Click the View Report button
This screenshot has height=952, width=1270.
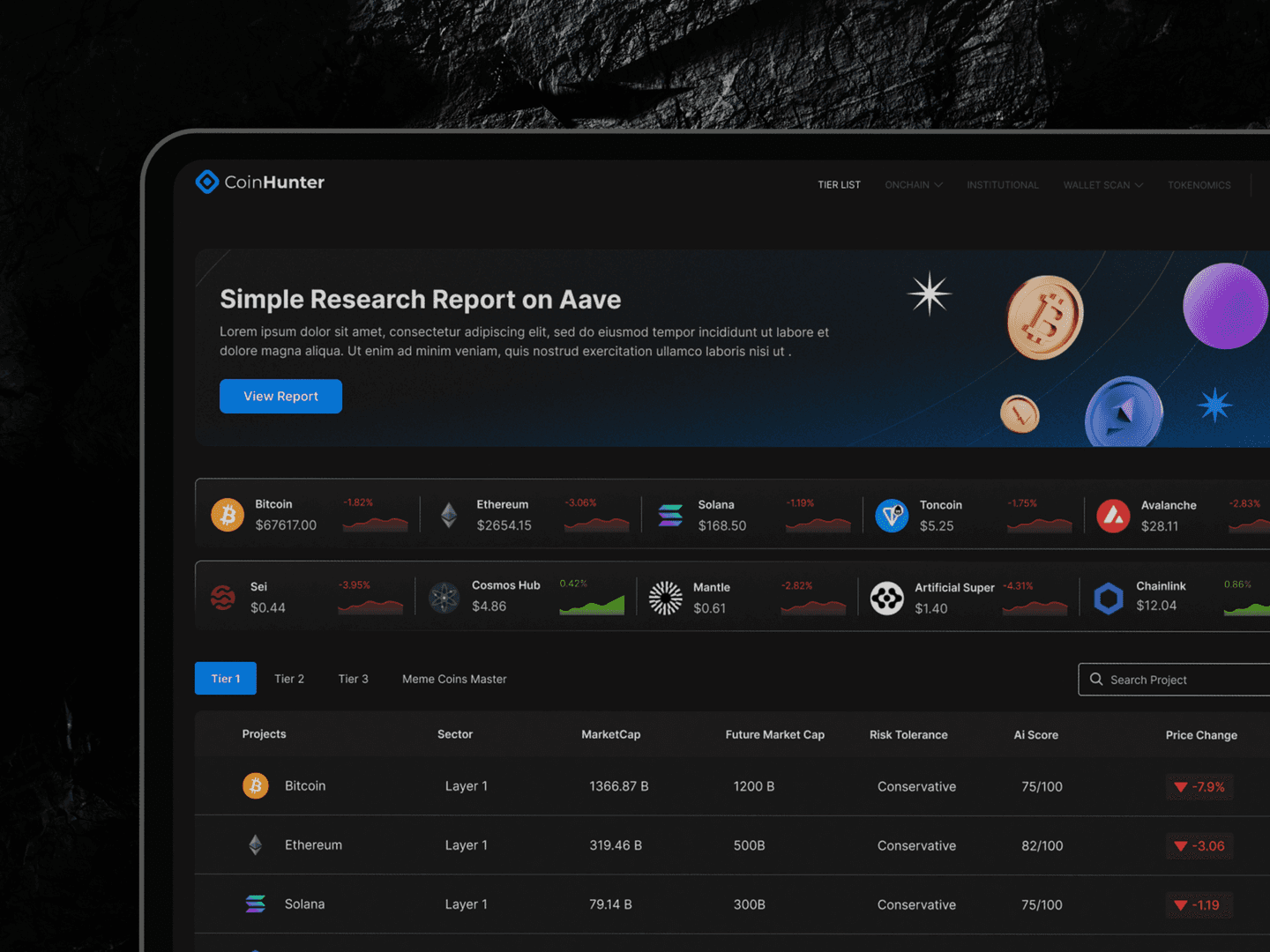280,396
